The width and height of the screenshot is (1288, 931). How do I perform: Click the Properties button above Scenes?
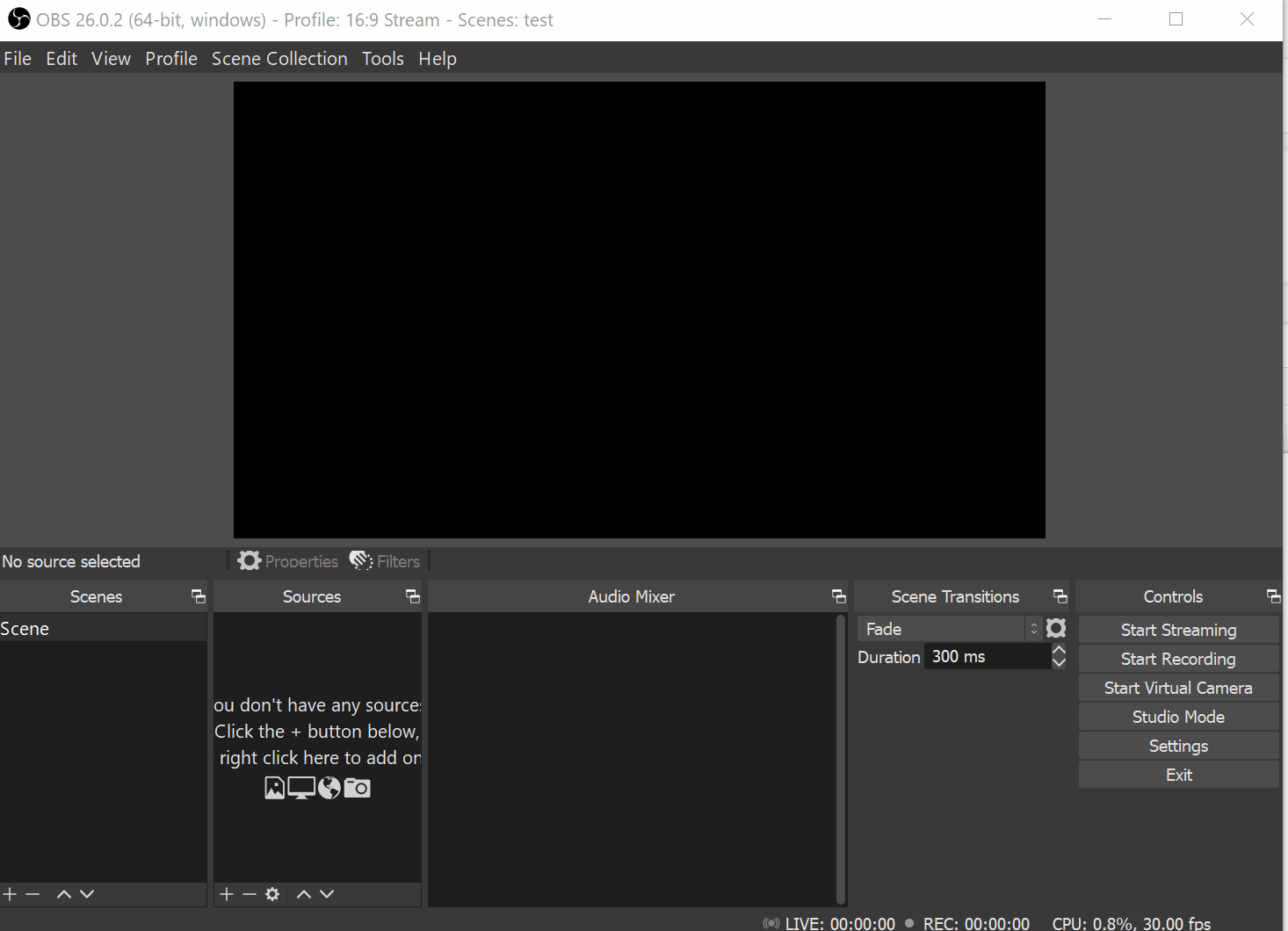287,561
